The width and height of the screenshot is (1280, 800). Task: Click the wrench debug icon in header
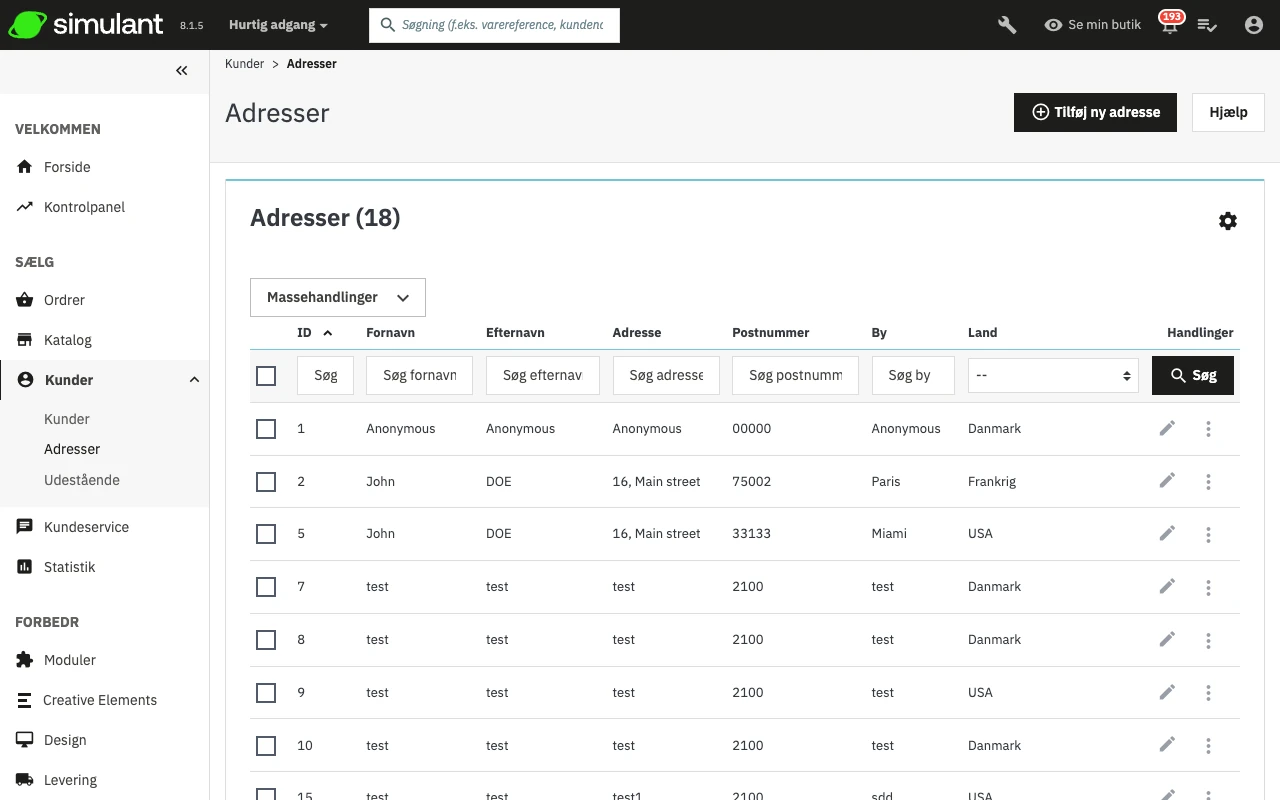point(1007,25)
